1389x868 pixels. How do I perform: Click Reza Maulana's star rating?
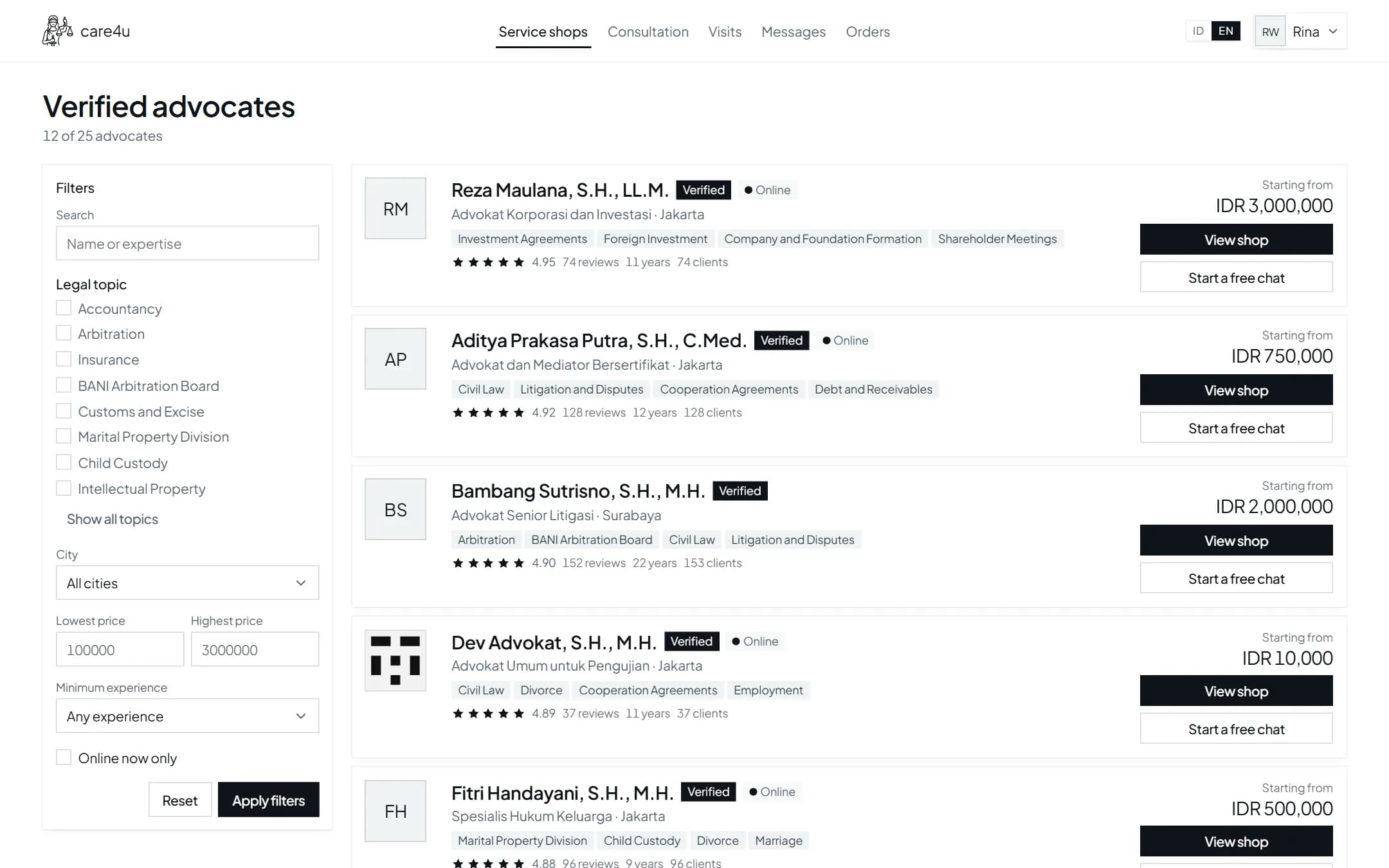[x=488, y=262]
